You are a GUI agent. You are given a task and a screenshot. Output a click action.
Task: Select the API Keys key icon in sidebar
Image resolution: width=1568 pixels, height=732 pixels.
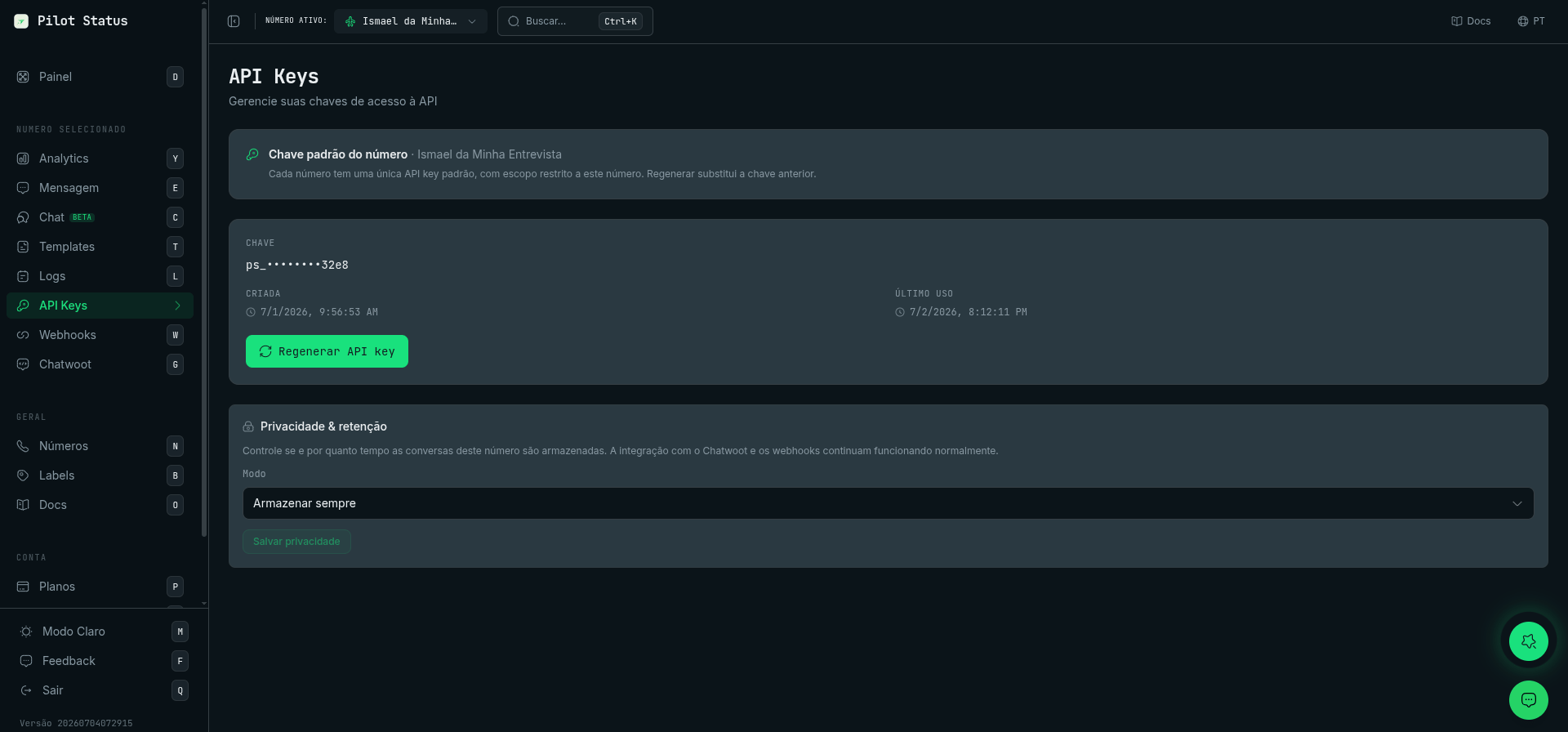23,306
